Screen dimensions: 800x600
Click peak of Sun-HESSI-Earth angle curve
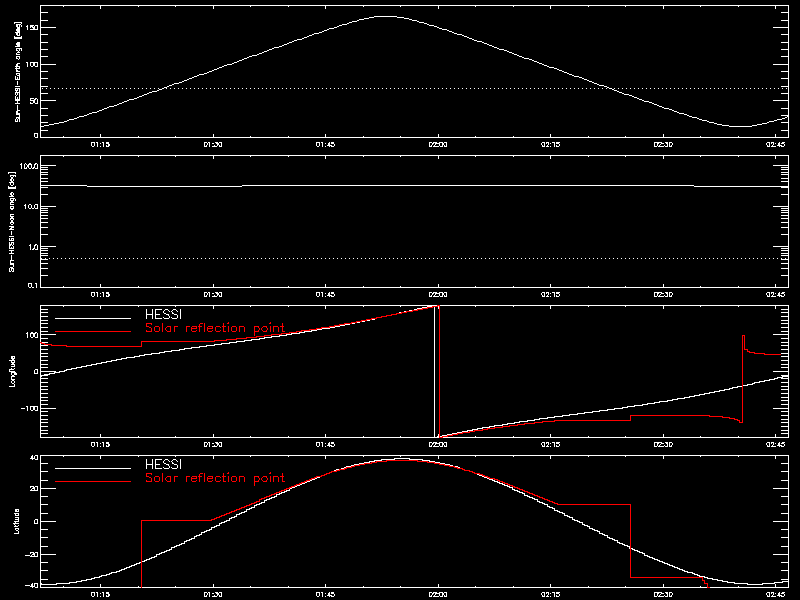coord(386,16)
